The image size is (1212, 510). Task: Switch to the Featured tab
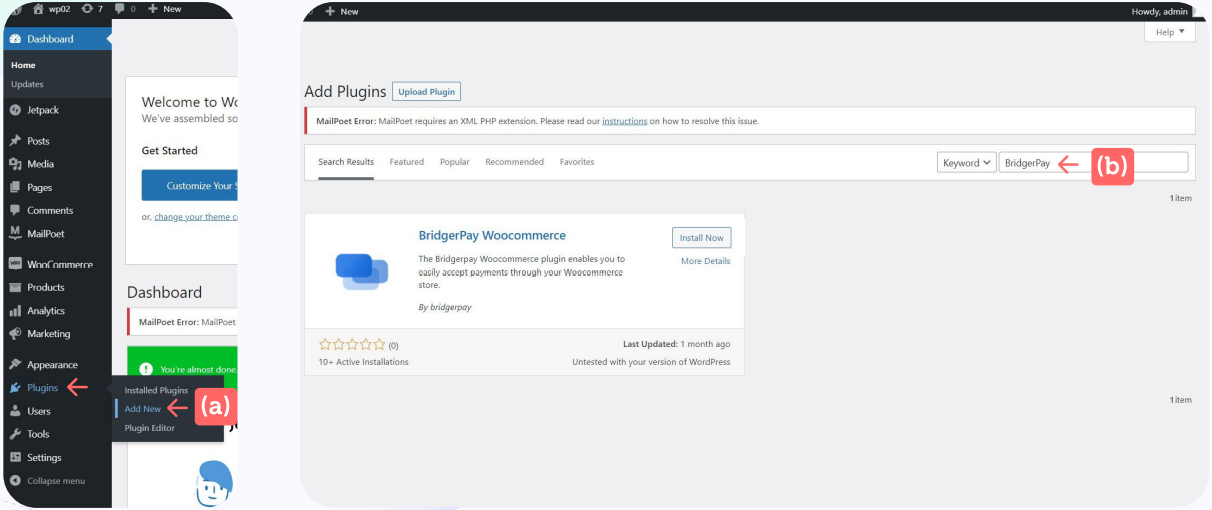tap(407, 162)
